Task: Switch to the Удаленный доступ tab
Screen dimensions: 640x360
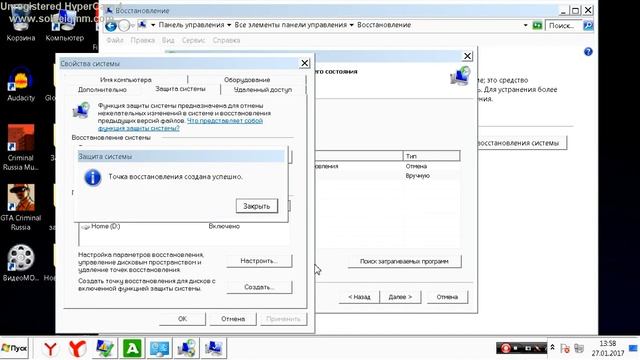Action: point(263,89)
